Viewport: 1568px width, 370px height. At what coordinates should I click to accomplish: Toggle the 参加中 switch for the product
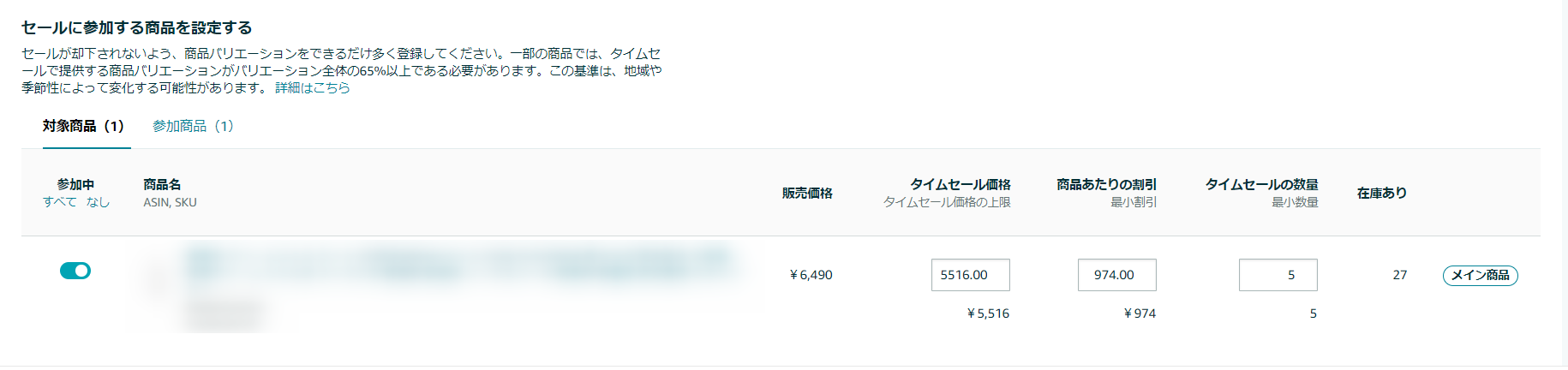(75, 271)
